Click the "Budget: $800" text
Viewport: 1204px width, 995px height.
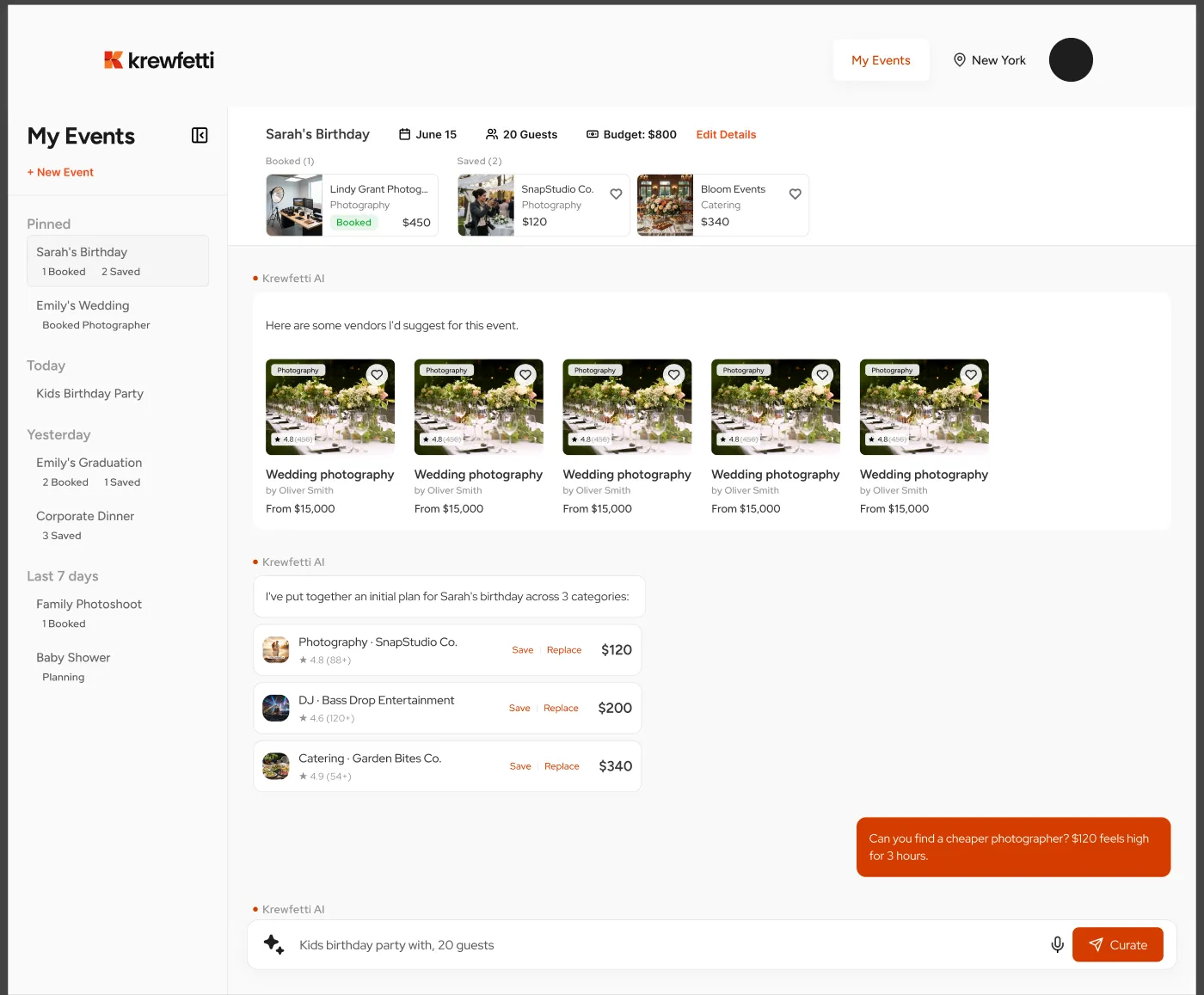point(640,134)
